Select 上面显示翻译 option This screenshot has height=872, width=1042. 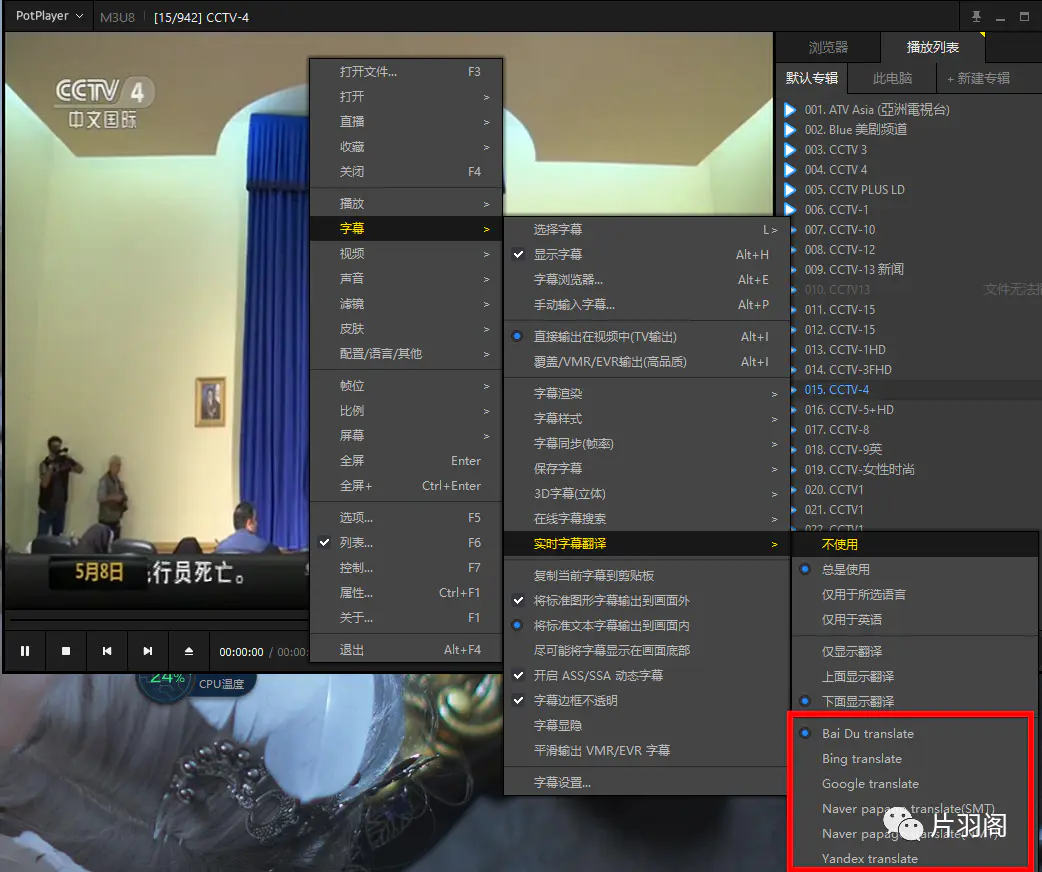pos(857,677)
